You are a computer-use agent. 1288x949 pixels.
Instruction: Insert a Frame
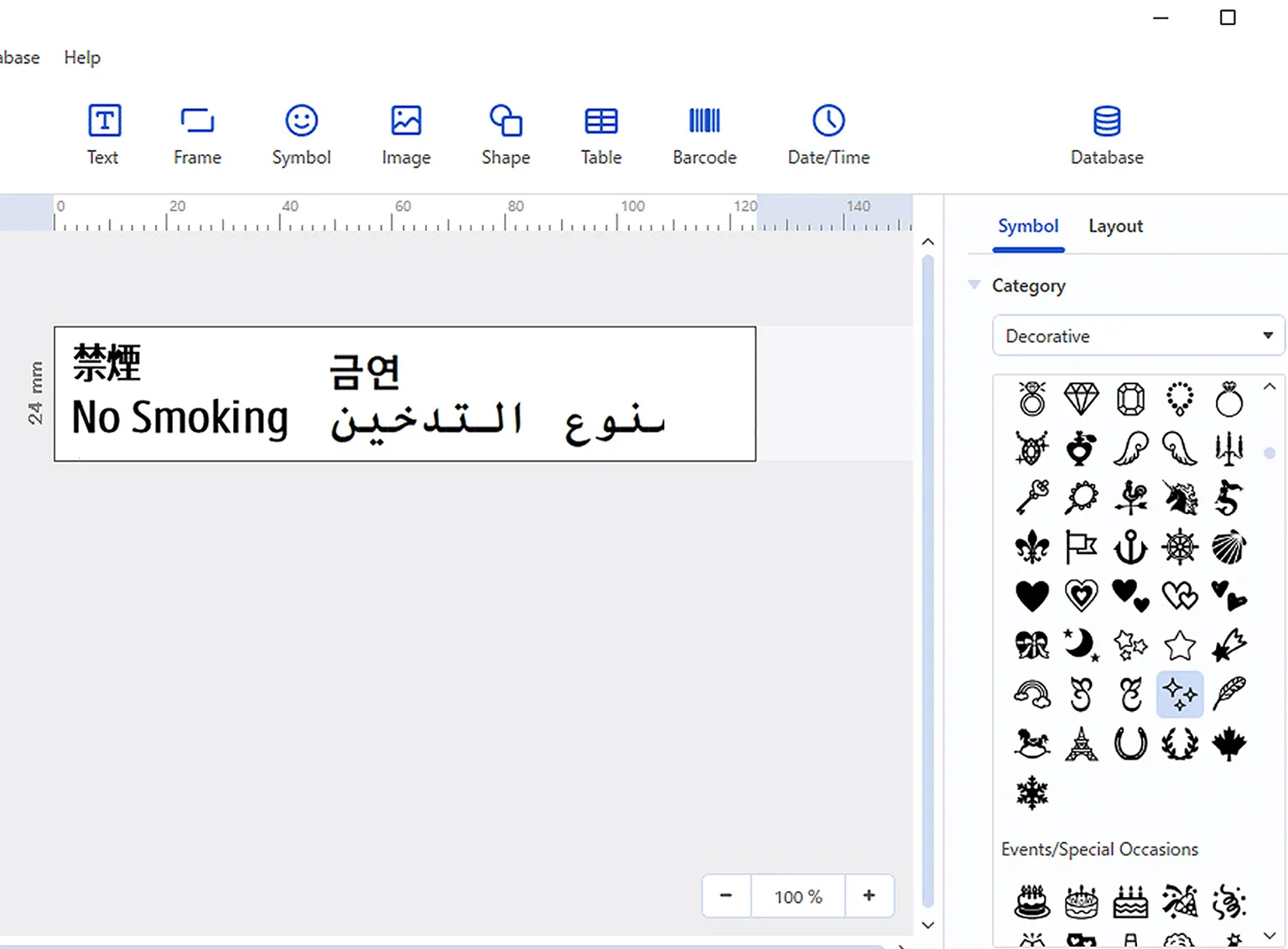click(x=196, y=134)
